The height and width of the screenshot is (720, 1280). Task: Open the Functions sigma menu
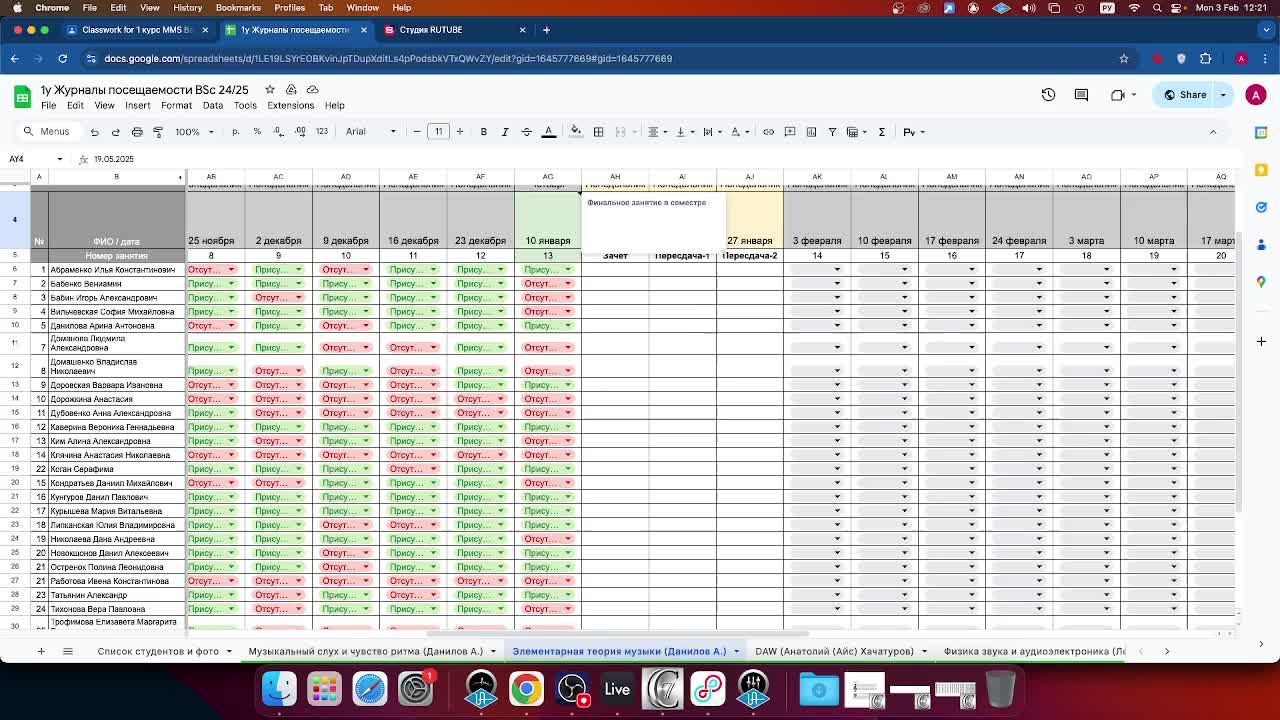[x=881, y=132]
